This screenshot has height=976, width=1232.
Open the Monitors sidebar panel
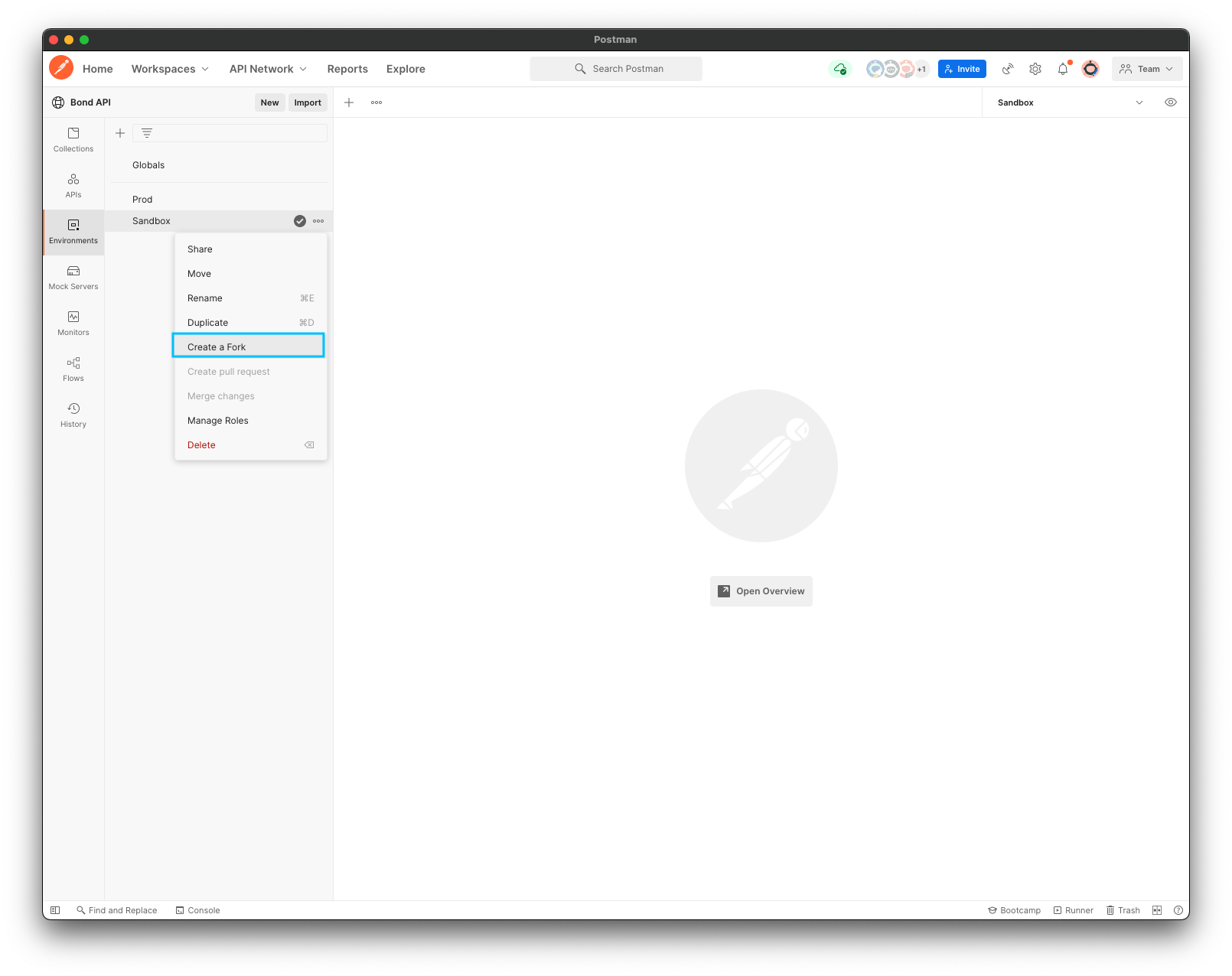(x=73, y=324)
